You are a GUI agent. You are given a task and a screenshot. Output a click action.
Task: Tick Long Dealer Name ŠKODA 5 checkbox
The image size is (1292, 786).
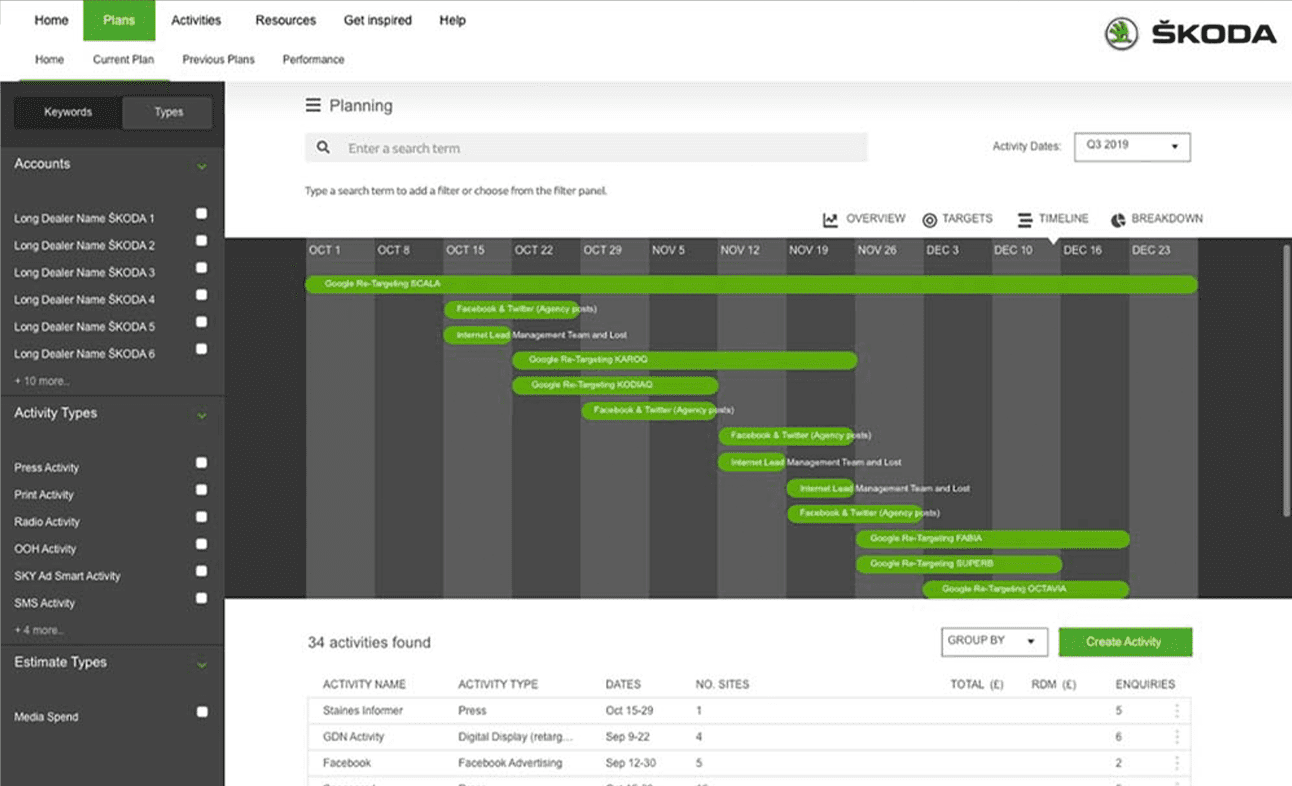pyautogui.click(x=202, y=322)
